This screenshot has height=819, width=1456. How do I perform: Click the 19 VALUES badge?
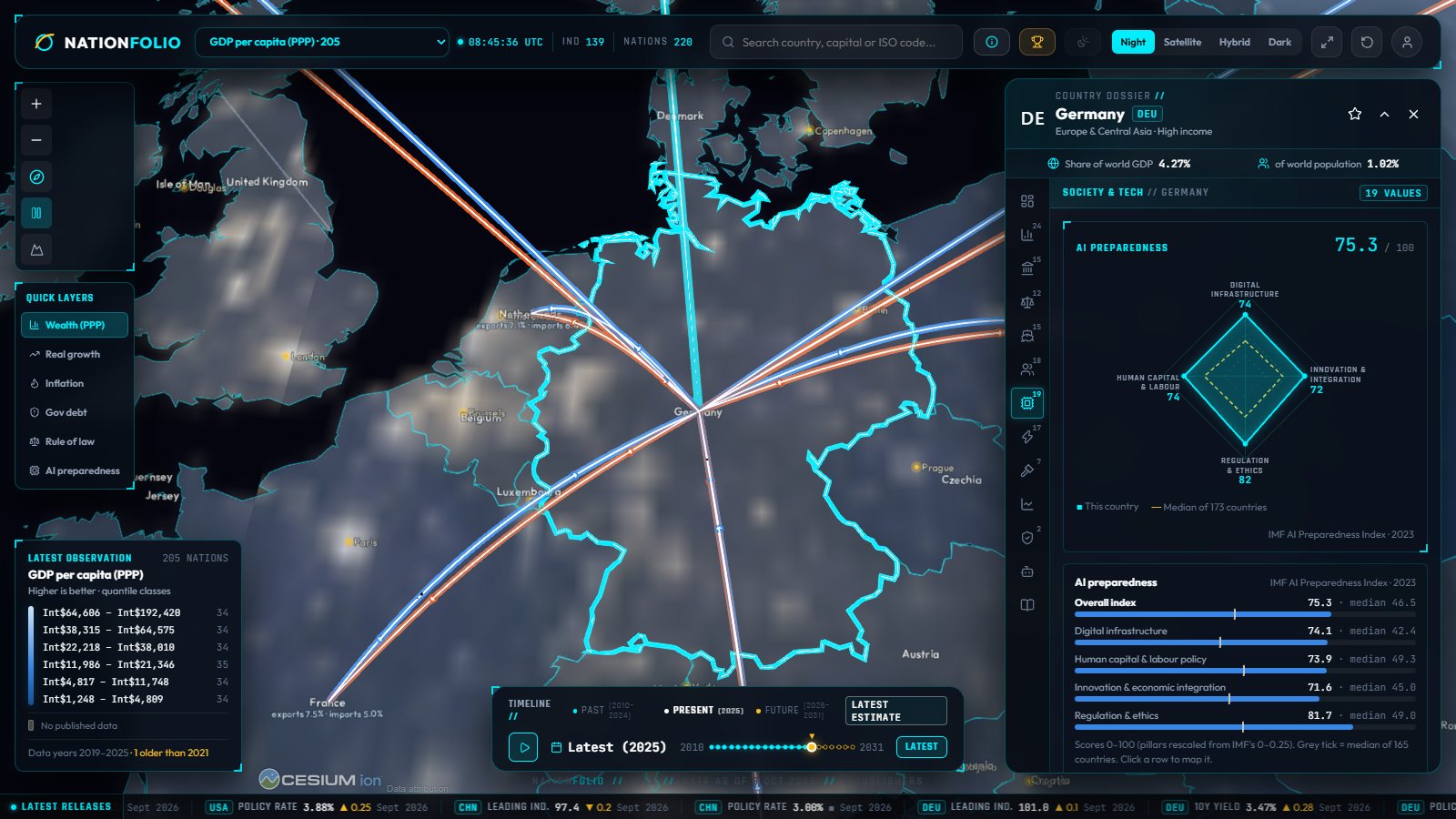(1392, 193)
